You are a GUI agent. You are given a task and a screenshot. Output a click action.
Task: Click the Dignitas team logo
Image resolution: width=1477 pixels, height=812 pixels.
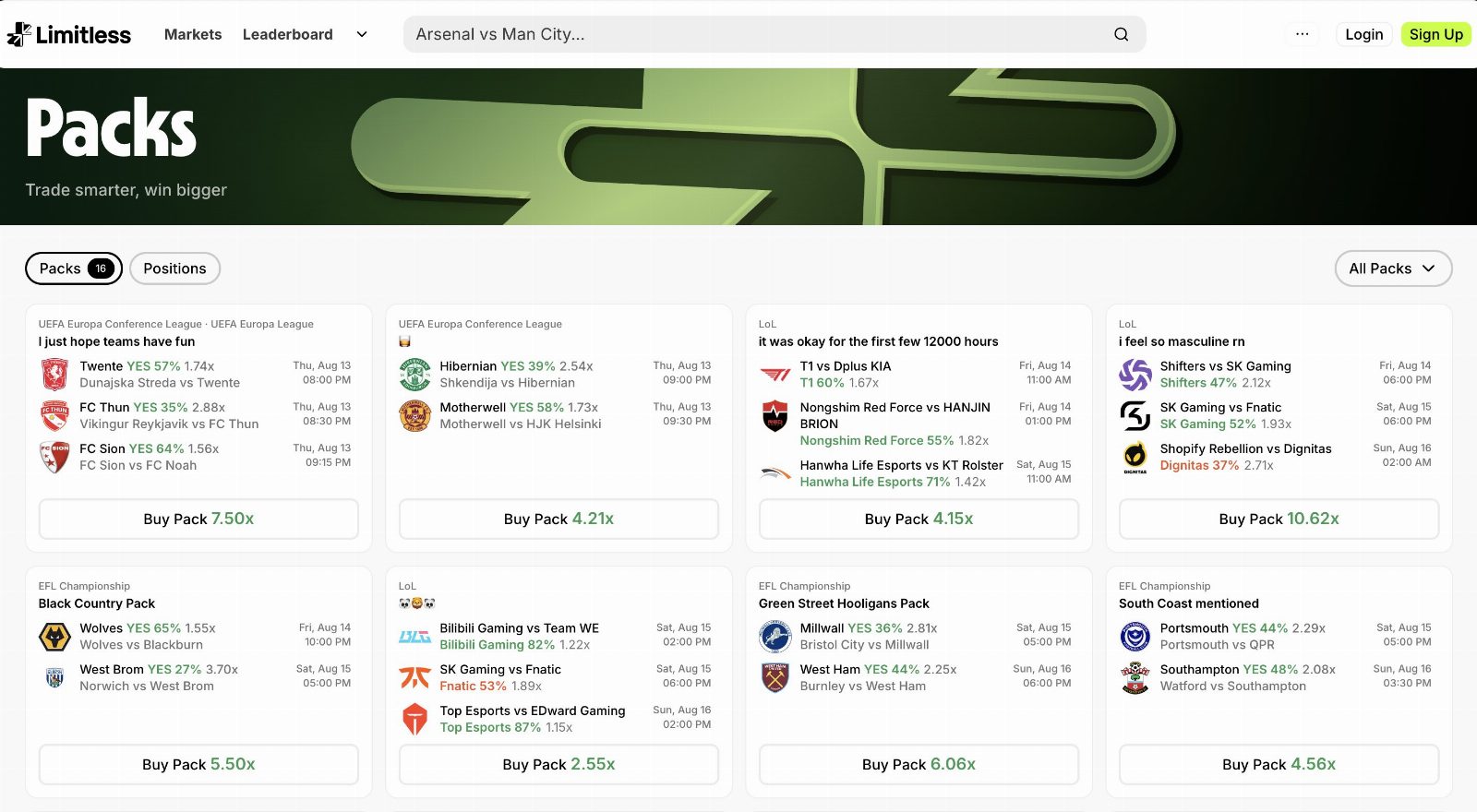pos(1135,457)
